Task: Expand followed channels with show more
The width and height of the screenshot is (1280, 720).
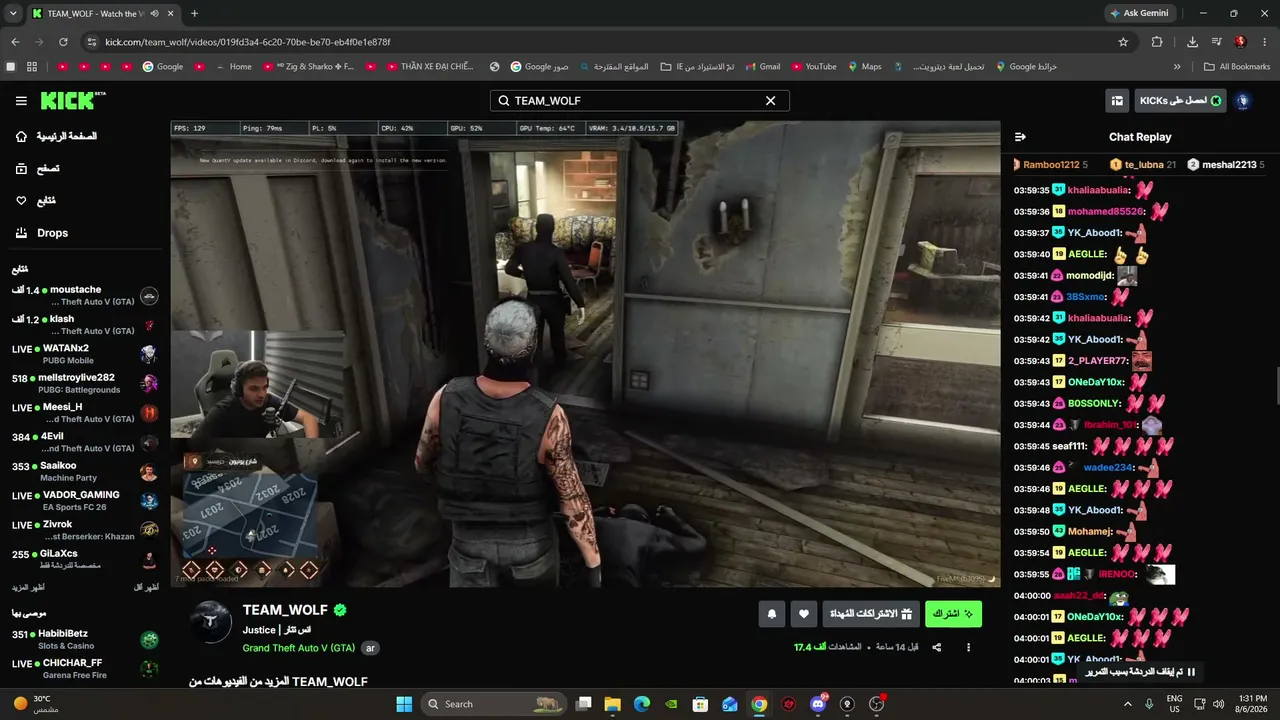Action: 30,587
